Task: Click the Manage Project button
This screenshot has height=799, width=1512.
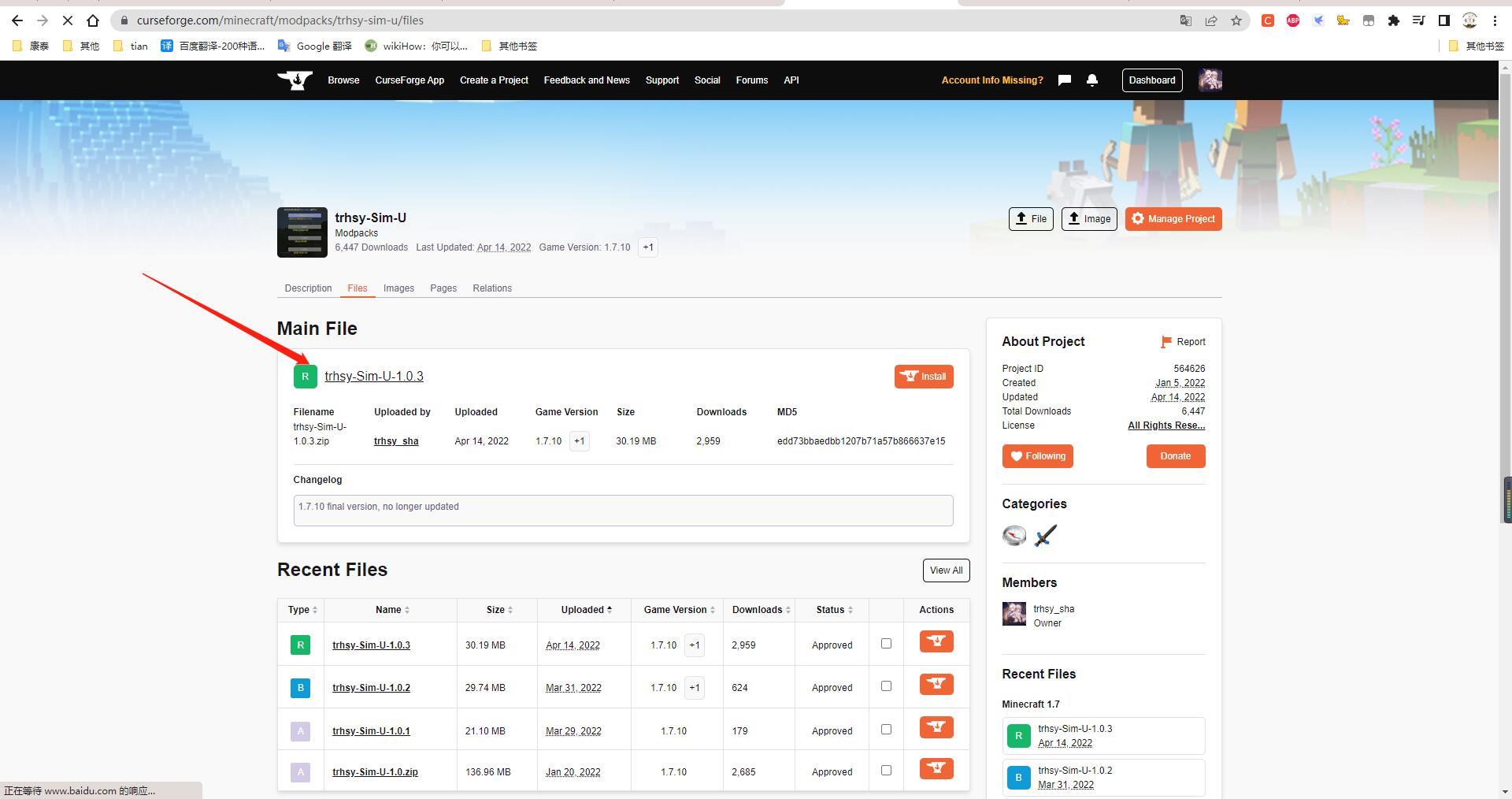Action: [1173, 219]
